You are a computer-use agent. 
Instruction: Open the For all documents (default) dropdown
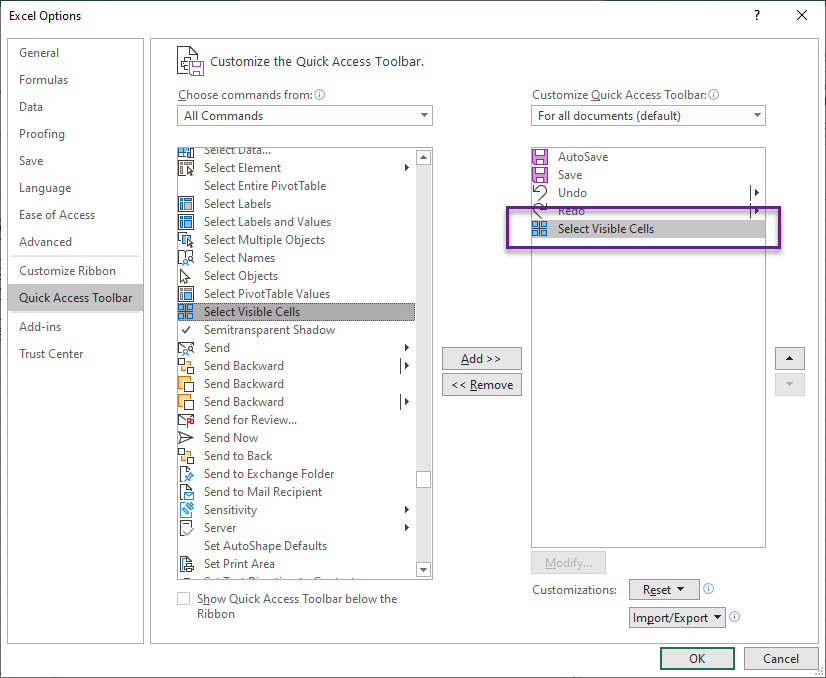tap(648, 116)
